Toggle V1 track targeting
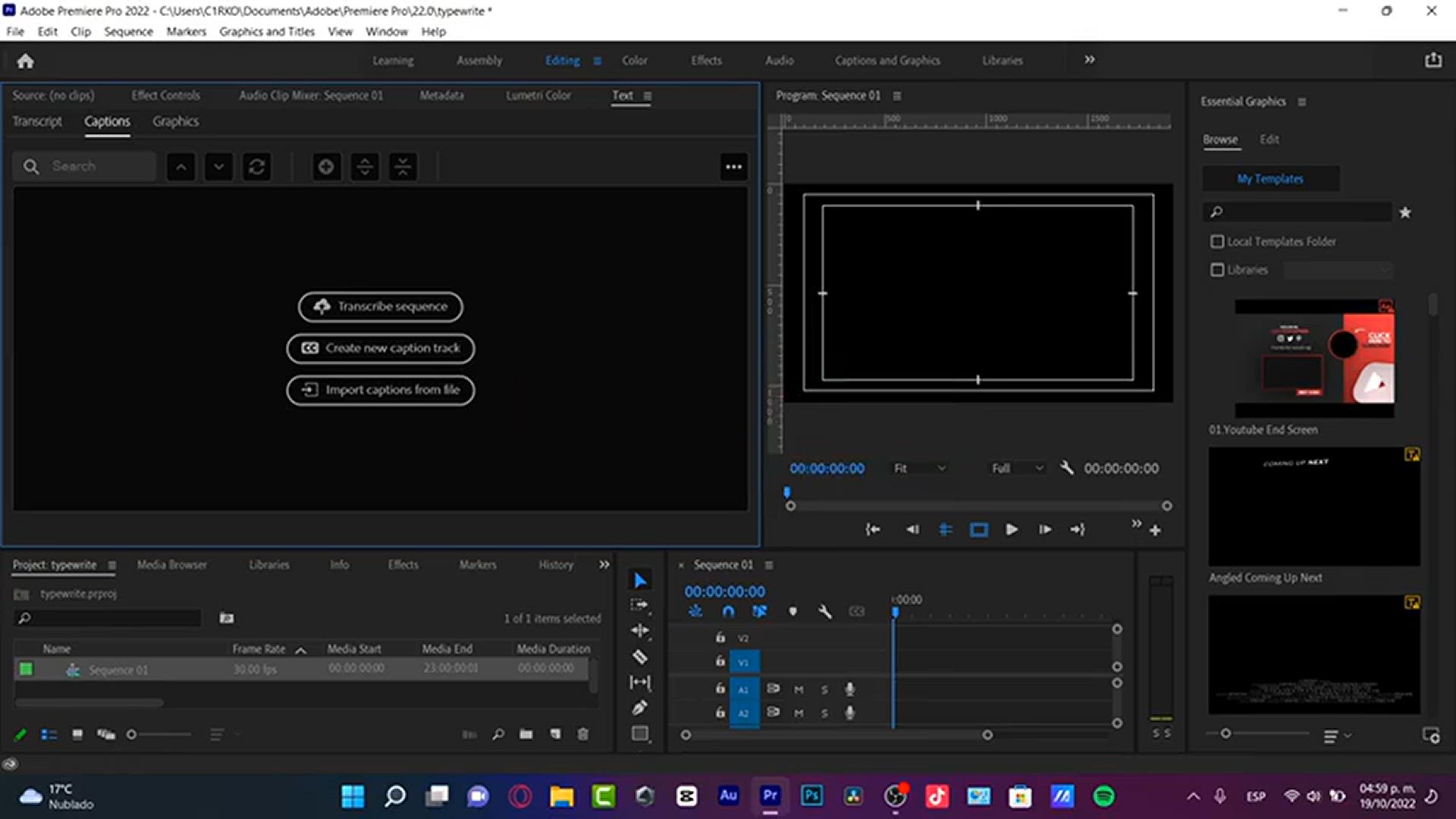Image resolution: width=1456 pixels, height=819 pixels. (744, 662)
